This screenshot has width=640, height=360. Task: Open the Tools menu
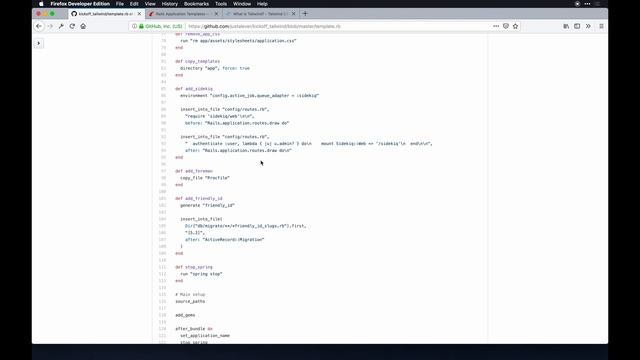click(221, 4)
